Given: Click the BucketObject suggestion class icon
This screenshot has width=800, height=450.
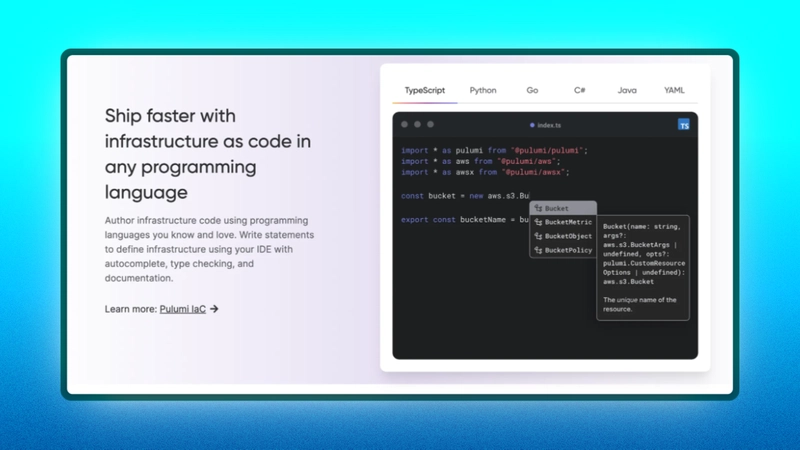Looking at the screenshot, I should coord(539,236).
